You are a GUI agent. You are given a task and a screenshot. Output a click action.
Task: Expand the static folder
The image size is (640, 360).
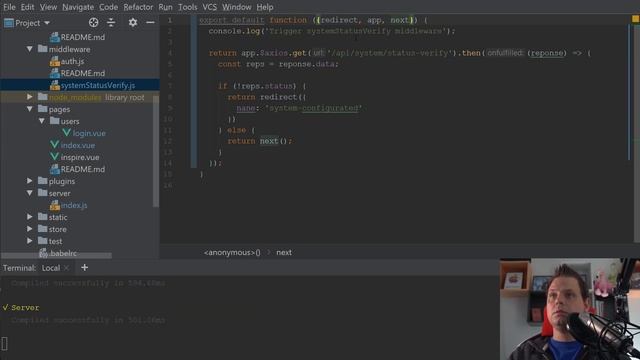point(29,217)
